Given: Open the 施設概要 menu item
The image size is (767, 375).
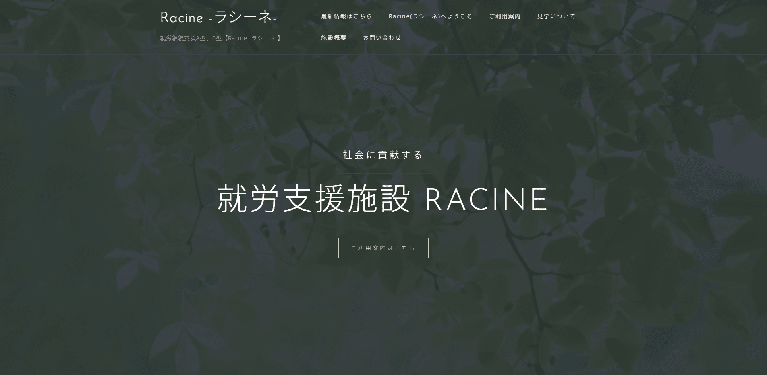Looking at the screenshot, I should (x=333, y=38).
